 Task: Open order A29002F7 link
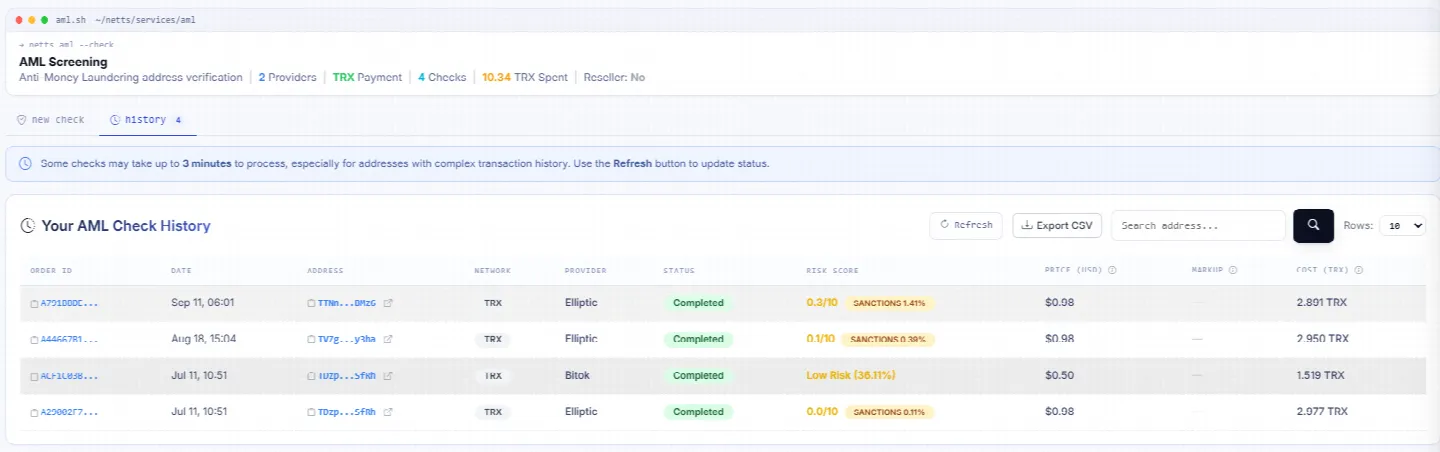[x=70, y=412]
